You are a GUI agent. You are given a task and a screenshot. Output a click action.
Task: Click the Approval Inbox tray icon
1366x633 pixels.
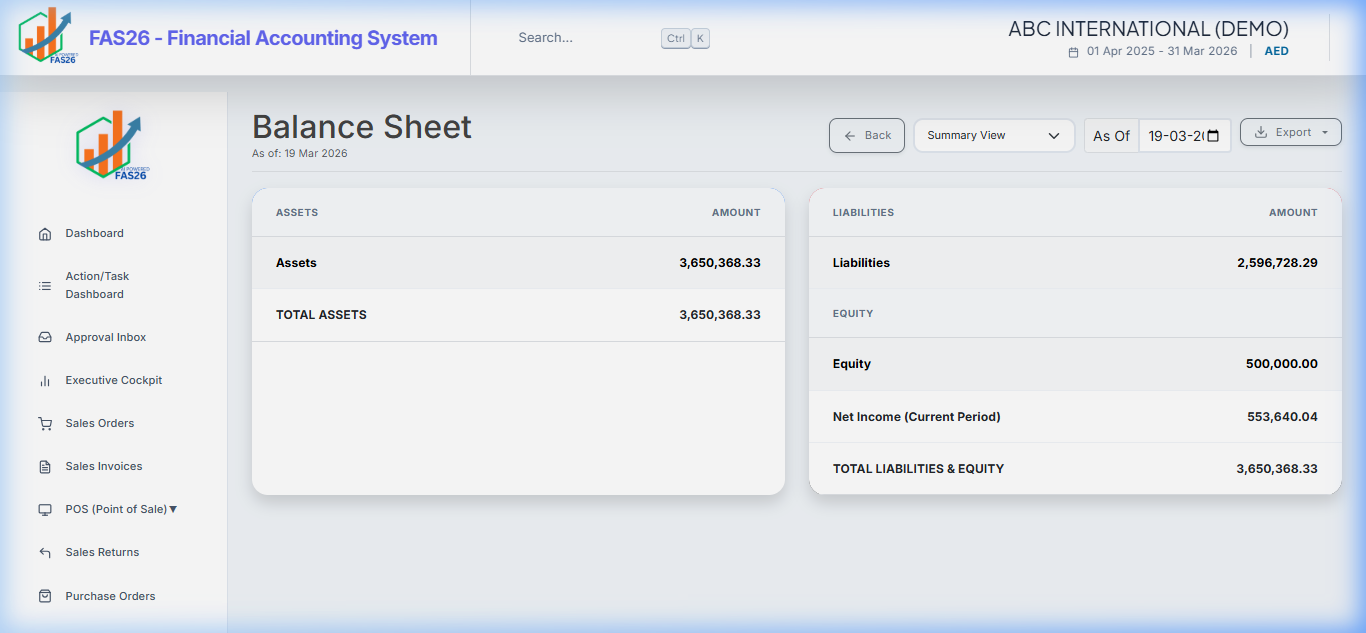(x=45, y=338)
